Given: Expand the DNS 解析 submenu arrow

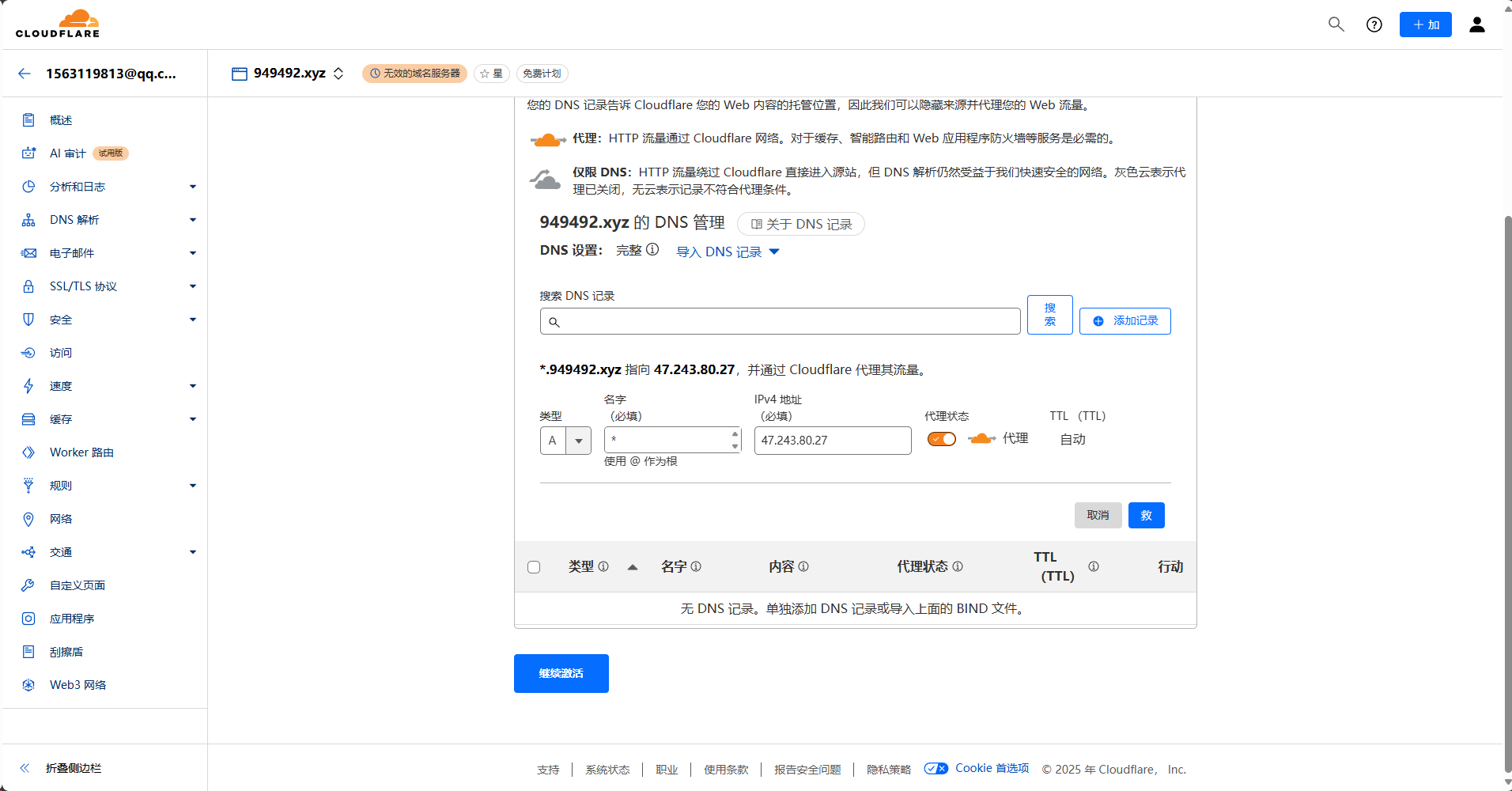Looking at the screenshot, I should [x=192, y=220].
